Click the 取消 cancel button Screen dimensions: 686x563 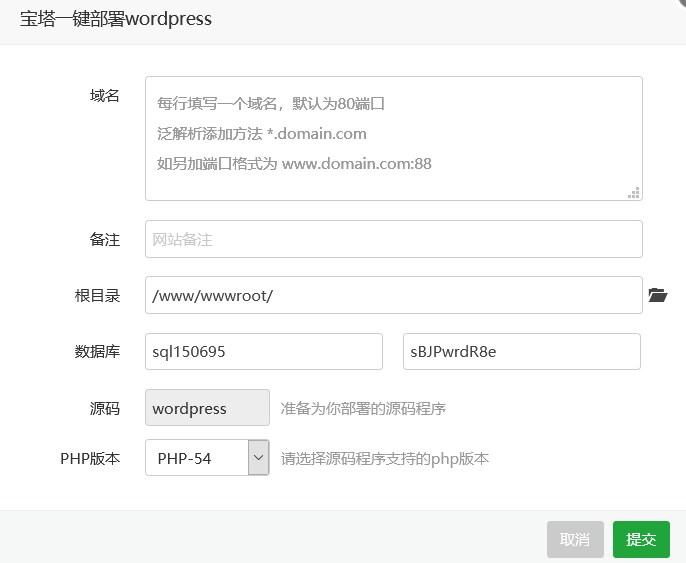pos(575,539)
